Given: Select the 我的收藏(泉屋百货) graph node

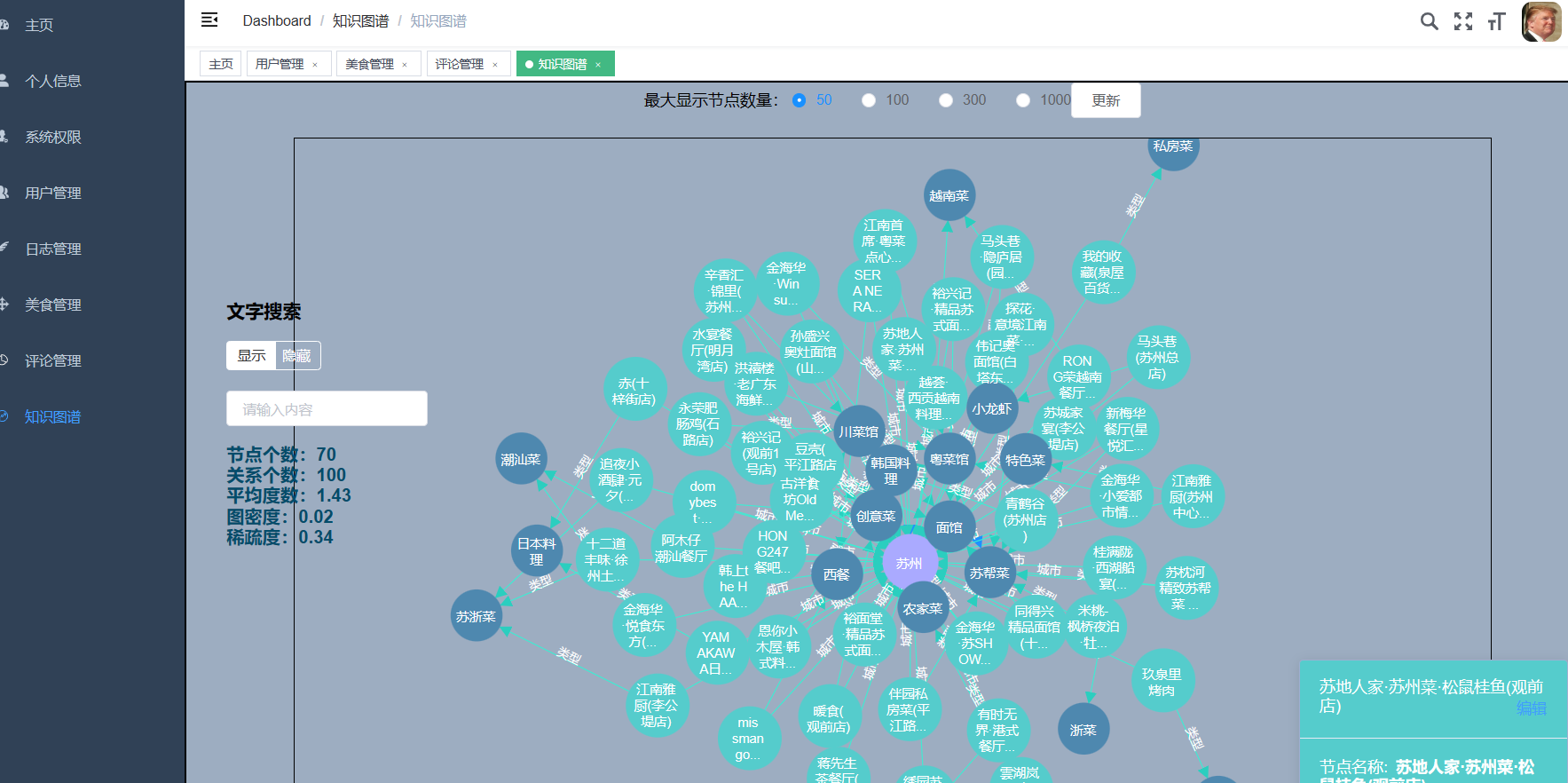Looking at the screenshot, I should (x=1103, y=272).
